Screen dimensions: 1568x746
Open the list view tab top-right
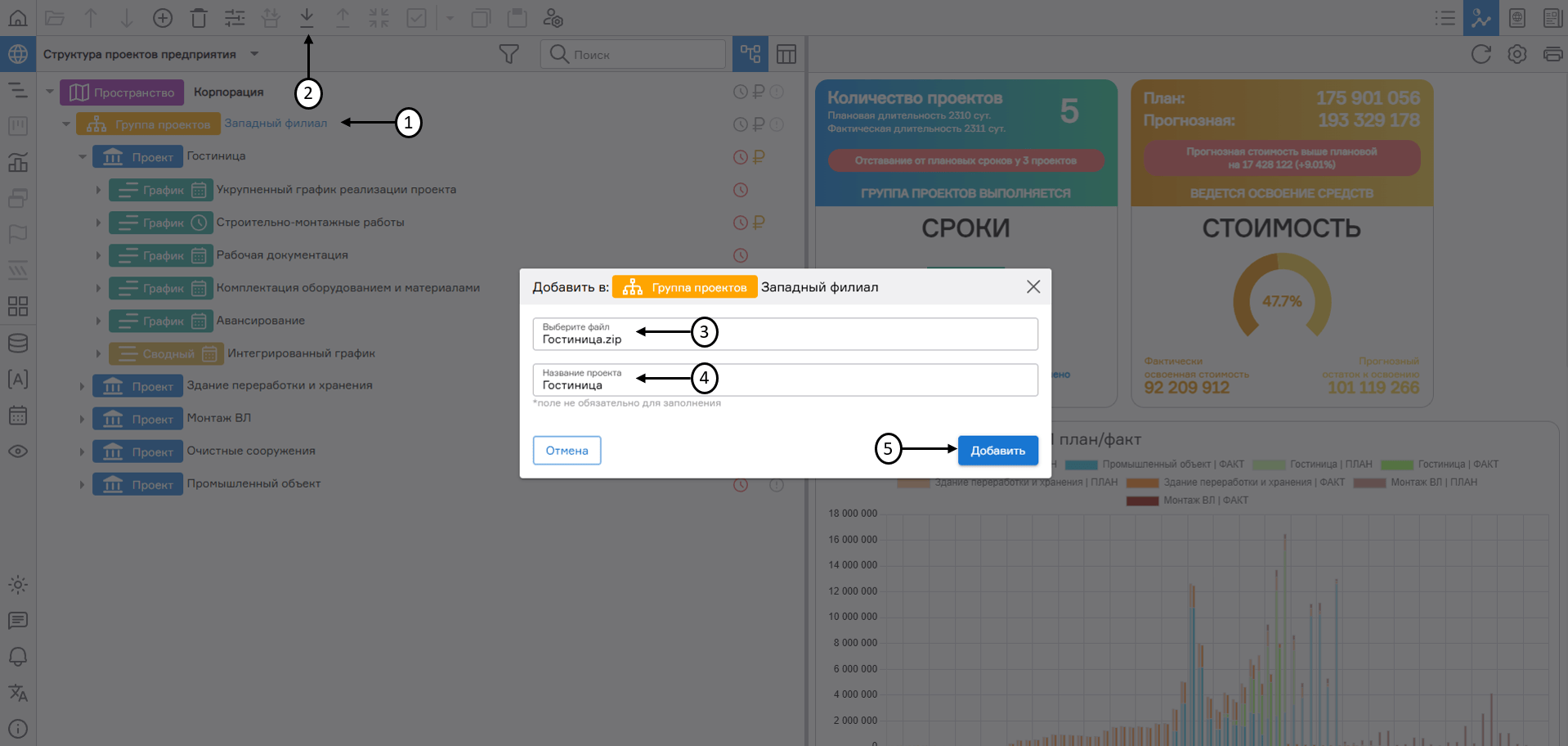(1445, 17)
